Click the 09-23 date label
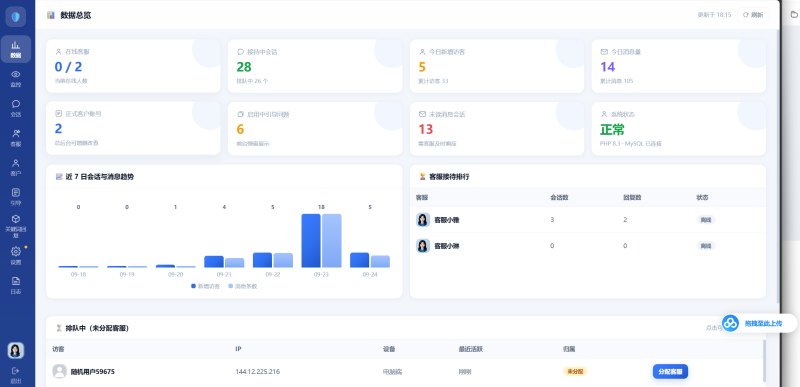This screenshot has height=387, width=800. [321, 274]
